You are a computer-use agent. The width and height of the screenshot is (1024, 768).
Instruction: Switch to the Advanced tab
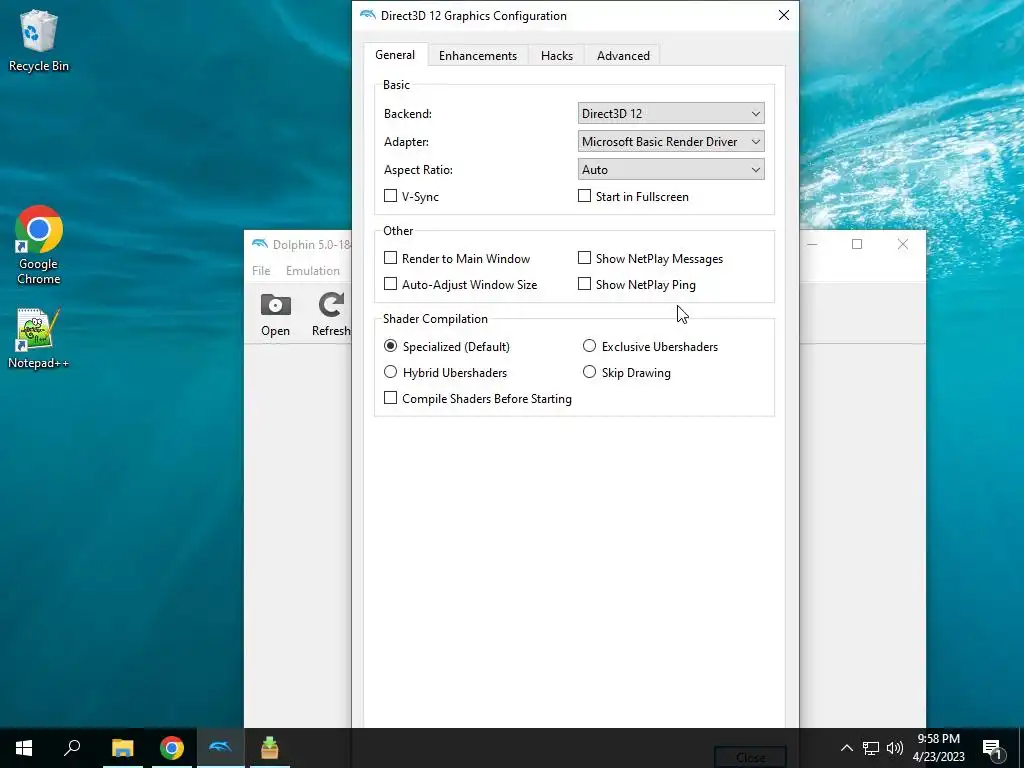tap(624, 56)
